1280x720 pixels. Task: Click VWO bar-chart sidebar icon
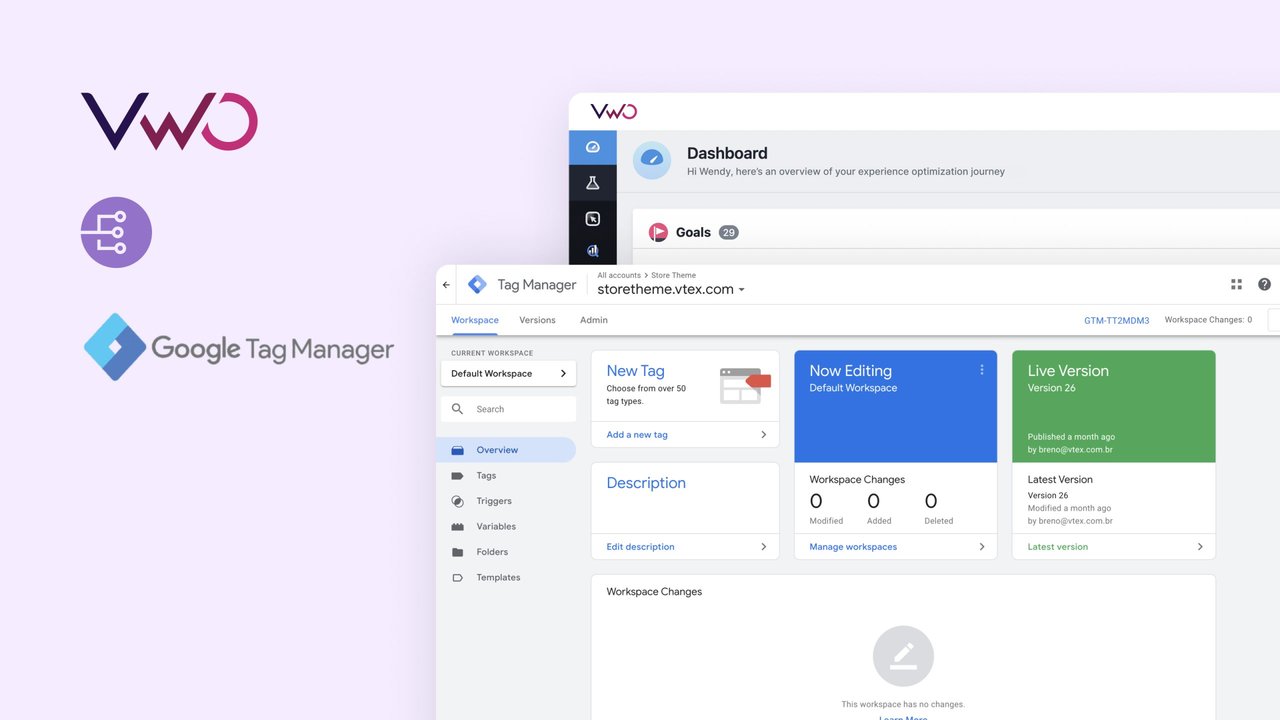click(593, 252)
